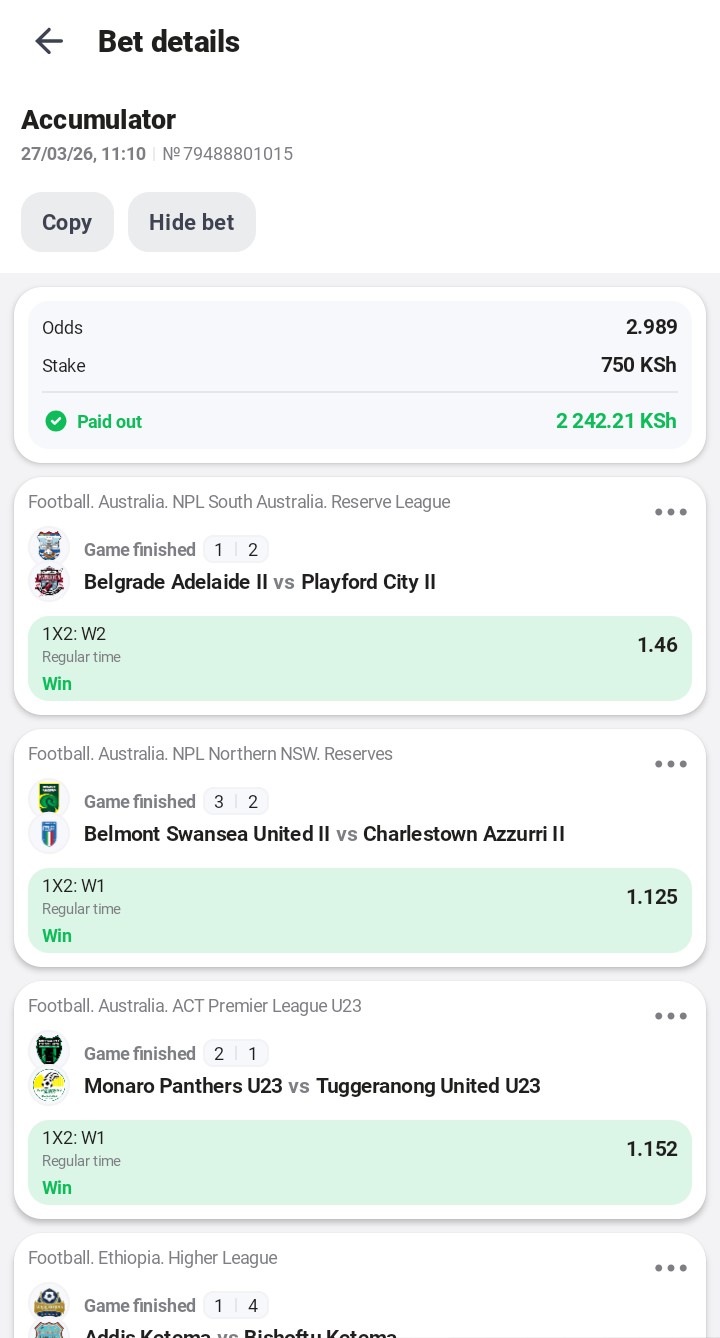This screenshot has width=720, height=1338.
Task: Select the 1X2: W2 bet selection
Action: [x=360, y=658]
